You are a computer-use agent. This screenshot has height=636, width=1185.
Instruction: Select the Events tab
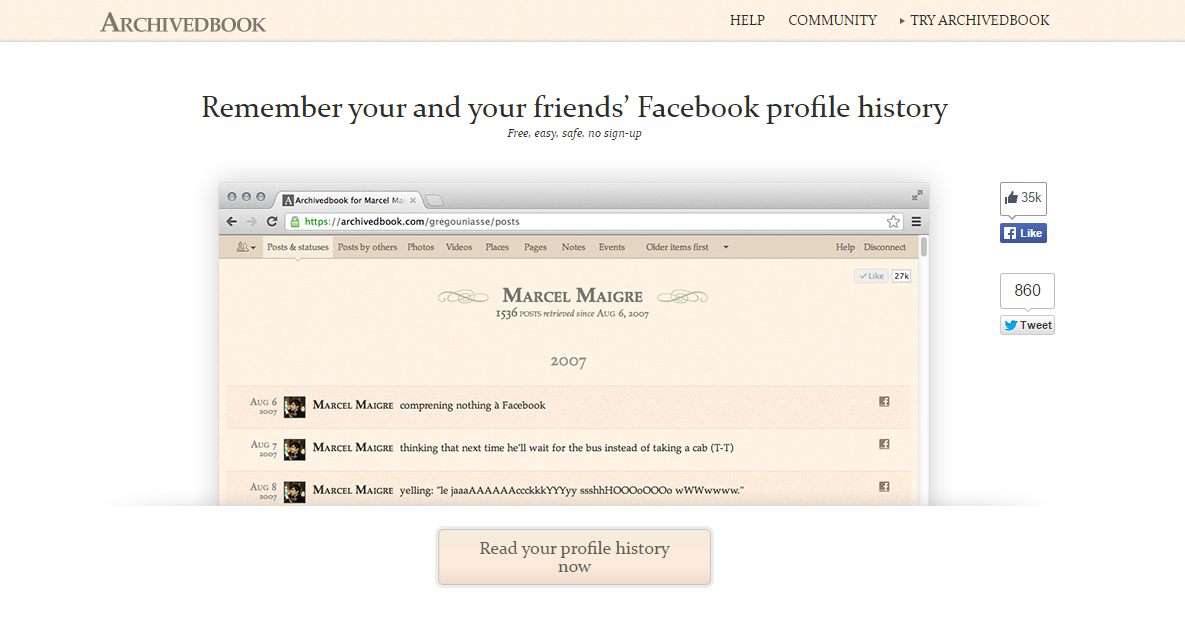click(611, 247)
